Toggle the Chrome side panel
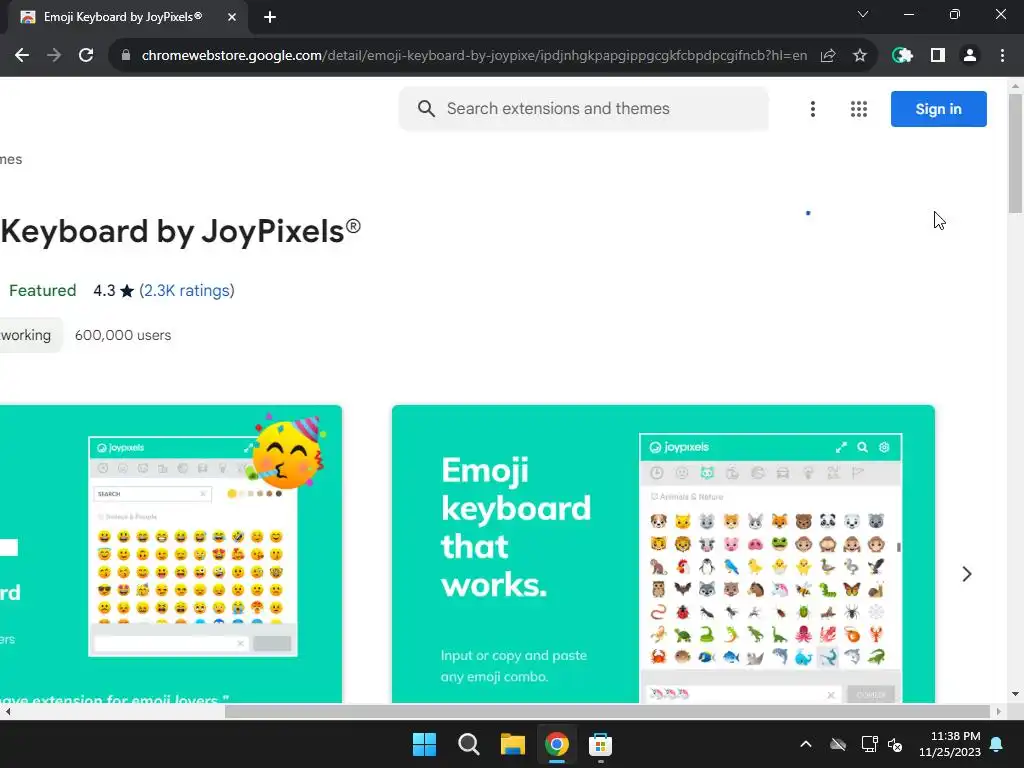1024x768 pixels. click(x=938, y=56)
